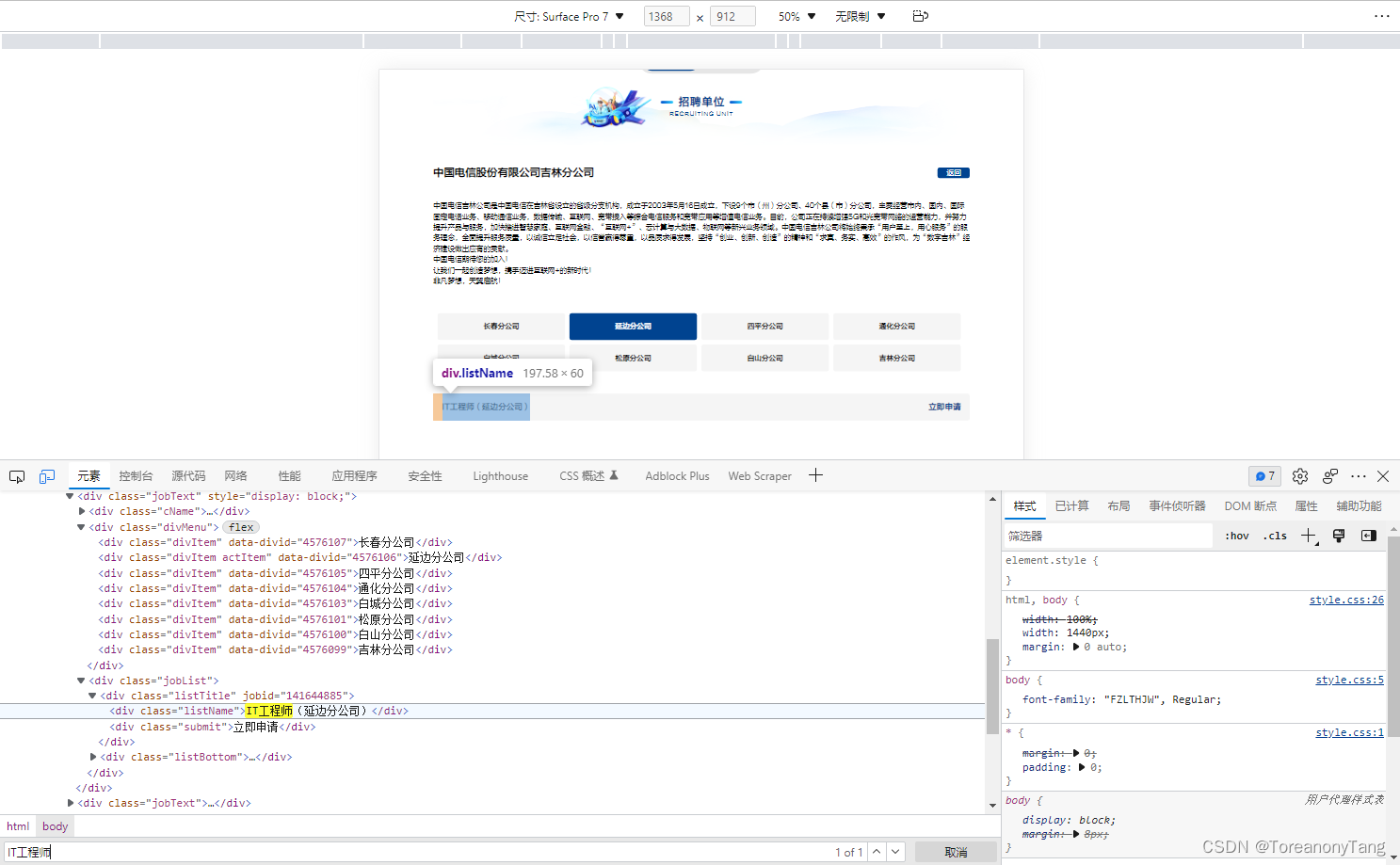
Task: Switch to the 元素 tab
Action: (89, 476)
